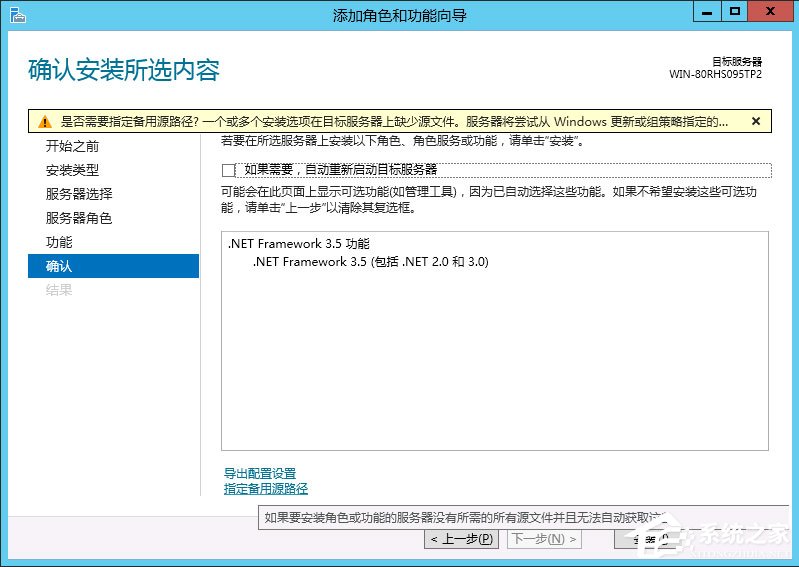The width and height of the screenshot is (799, 567).
Task: Select .NET Framework 3.5 功能 list entry
Action: click(298, 243)
